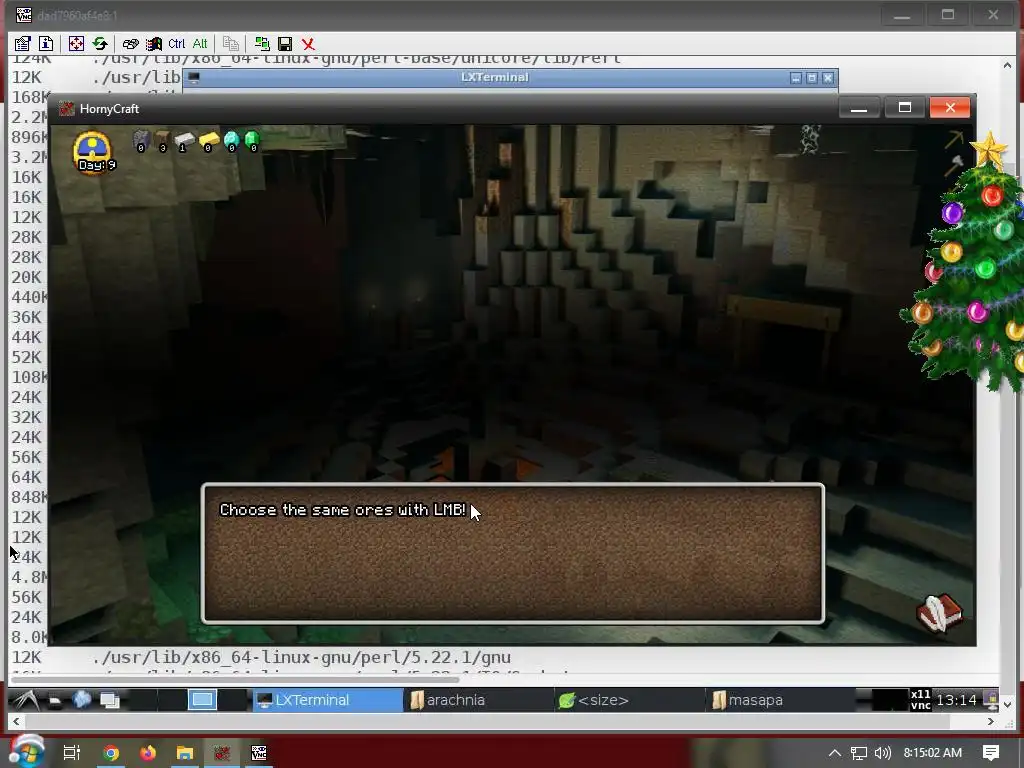Screen dimensions: 1024x768
Task: Maximize the LXTerminal window
Action: 812,78
